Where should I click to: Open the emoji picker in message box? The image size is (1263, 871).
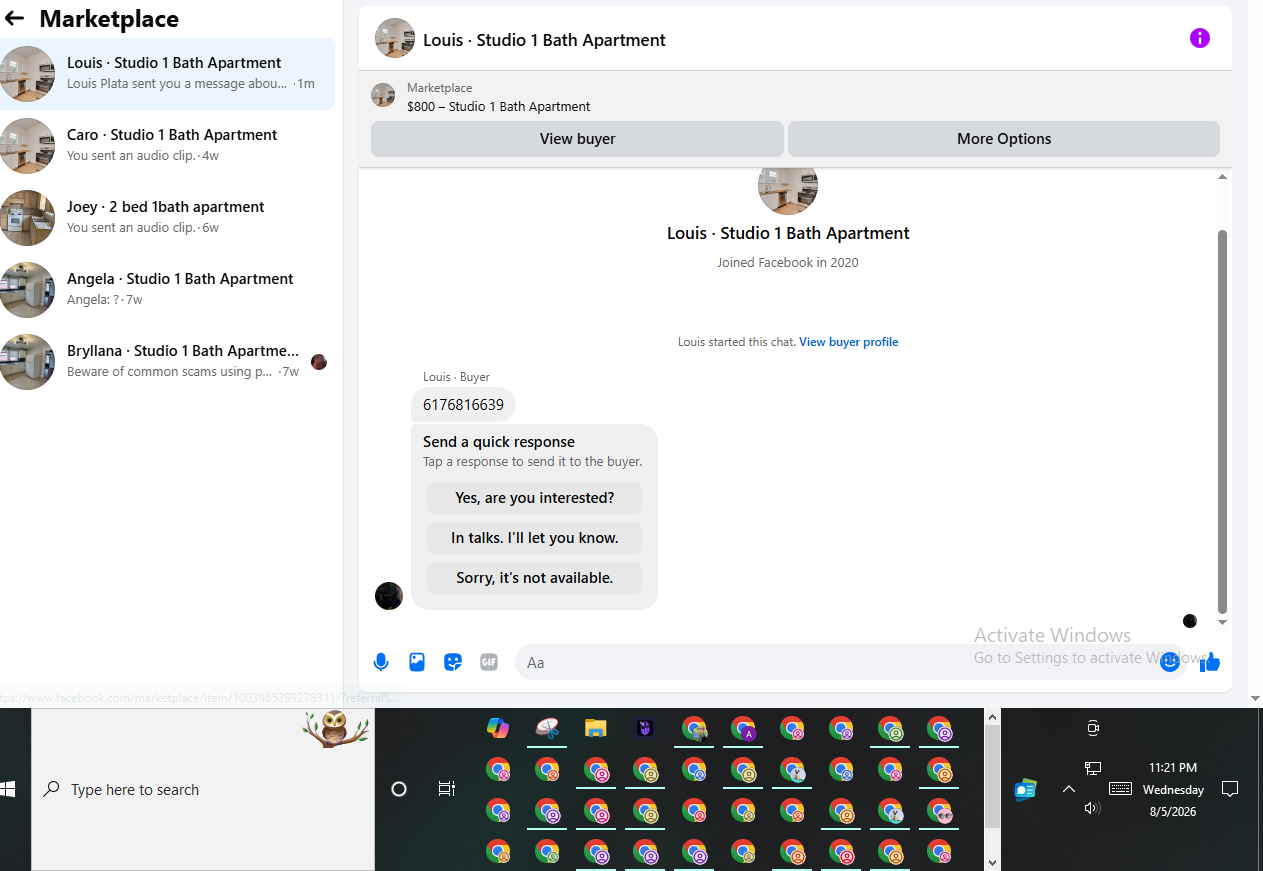pyautogui.click(x=1170, y=662)
